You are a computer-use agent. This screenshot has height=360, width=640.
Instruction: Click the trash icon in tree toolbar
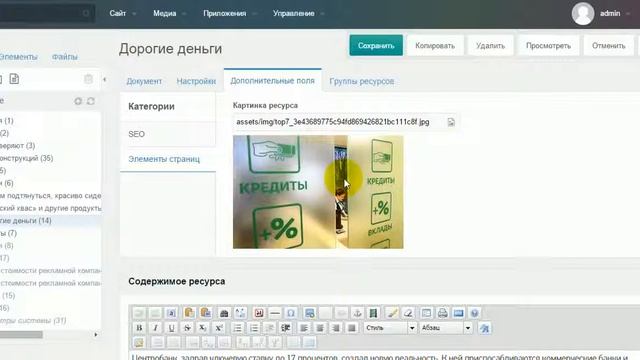(x=88, y=79)
